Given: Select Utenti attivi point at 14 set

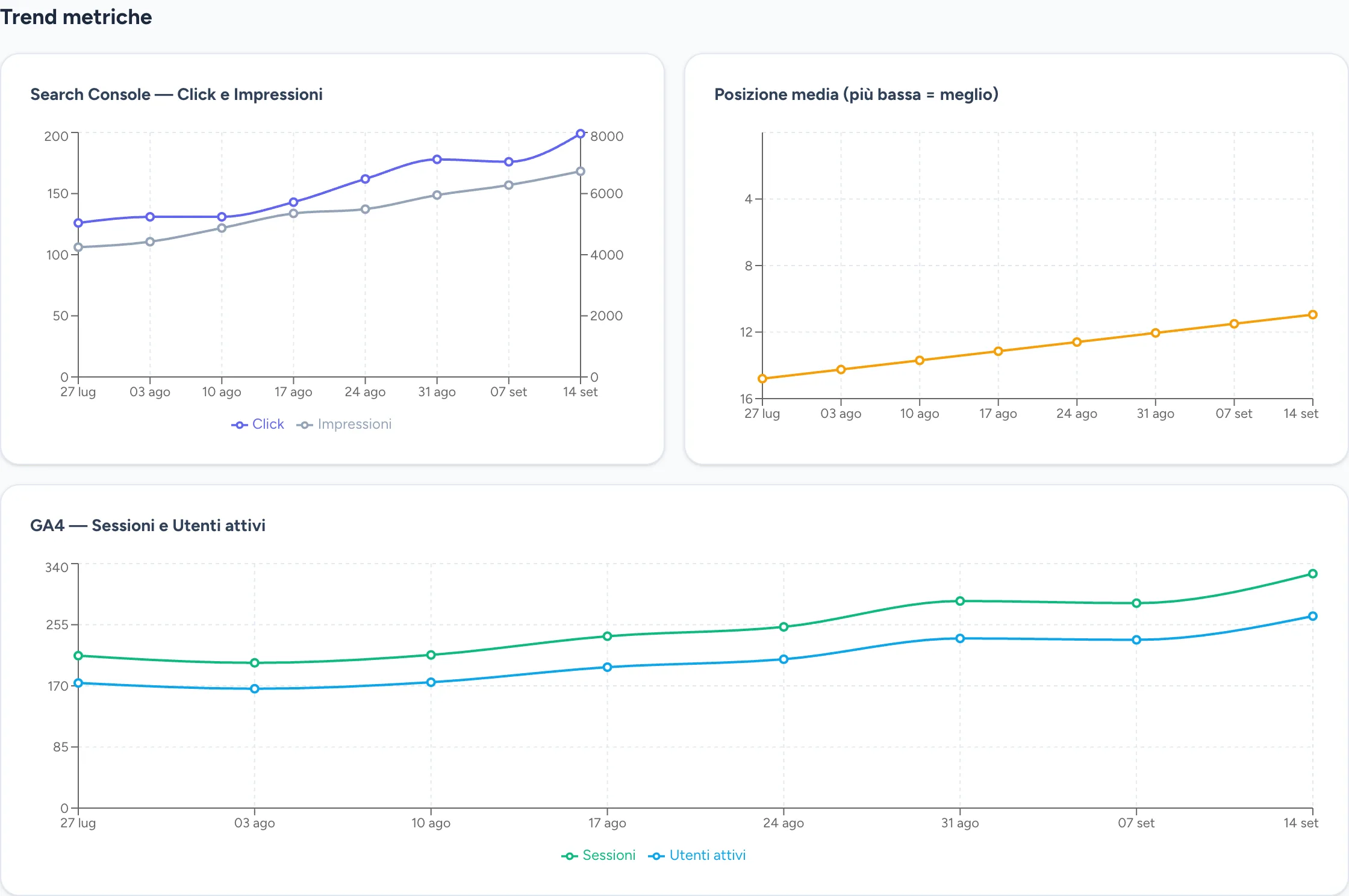Looking at the screenshot, I should tap(1313, 616).
